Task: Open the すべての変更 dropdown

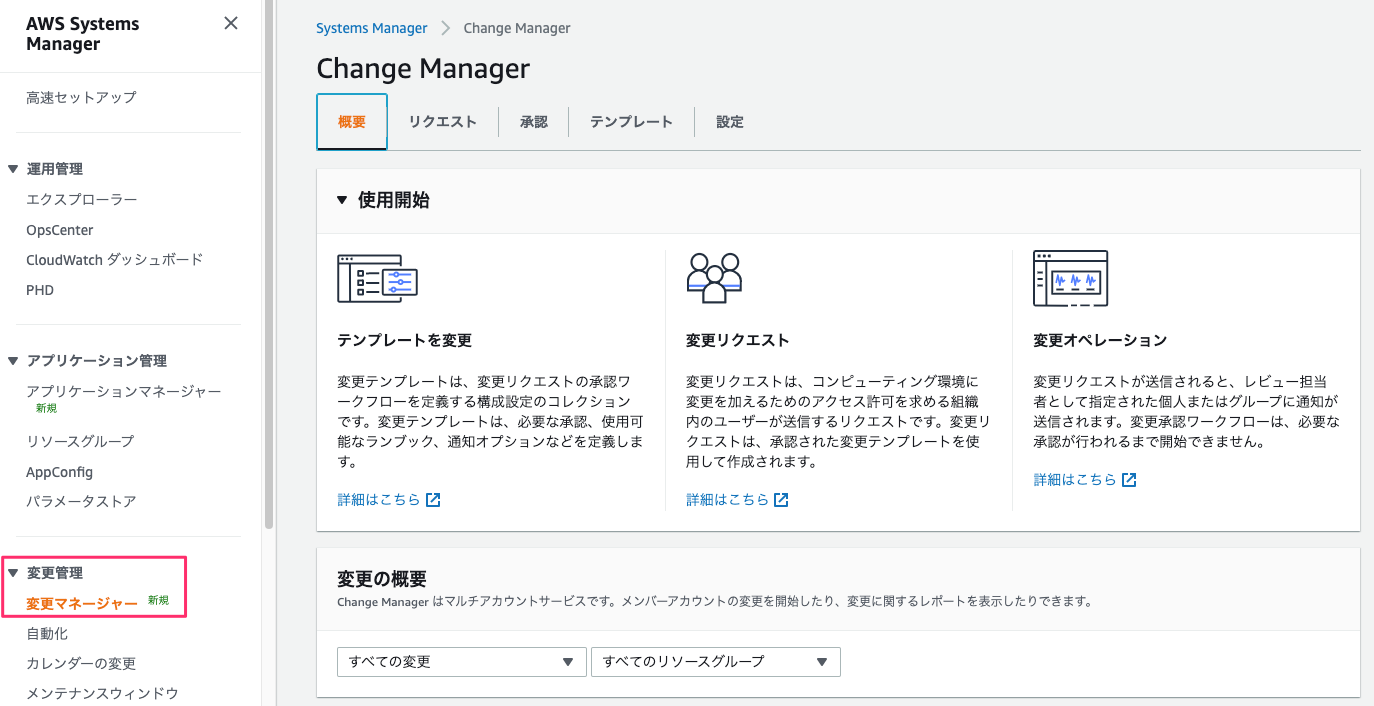Action: pyautogui.click(x=461, y=661)
